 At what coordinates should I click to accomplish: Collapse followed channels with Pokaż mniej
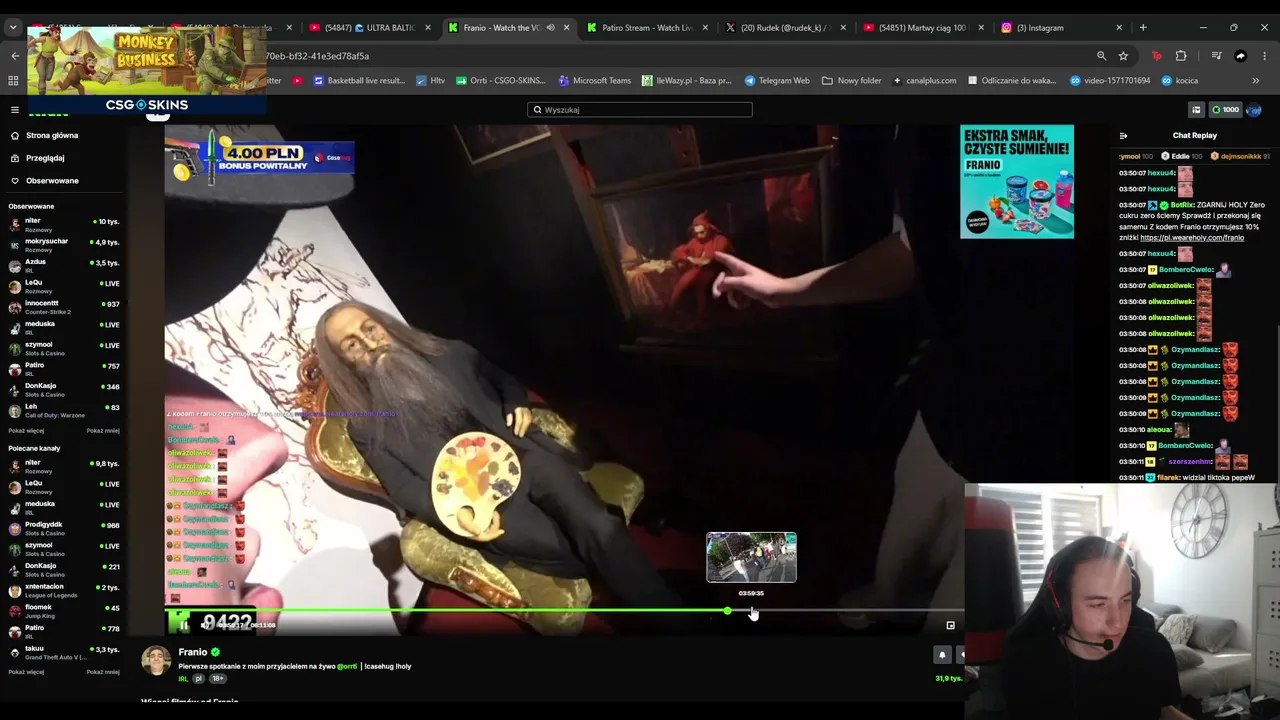coord(103,431)
